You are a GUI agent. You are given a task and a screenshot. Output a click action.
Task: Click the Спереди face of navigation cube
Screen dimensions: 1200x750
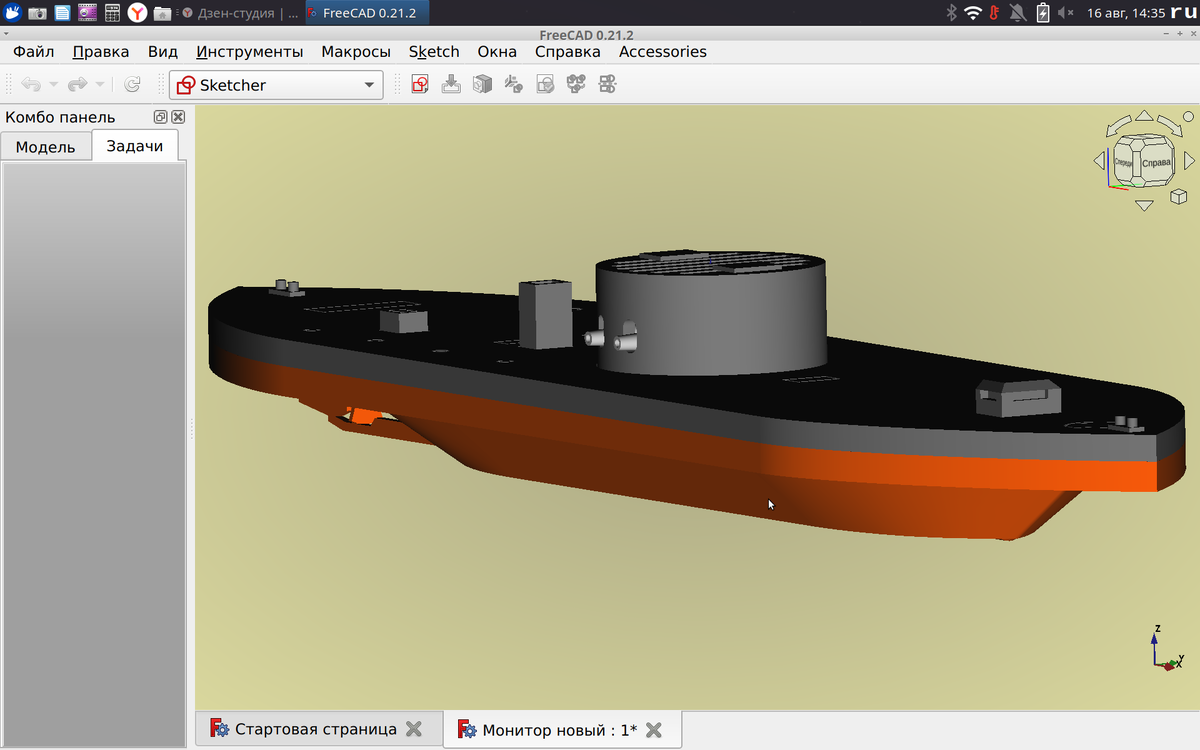pyautogui.click(x=1124, y=163)
